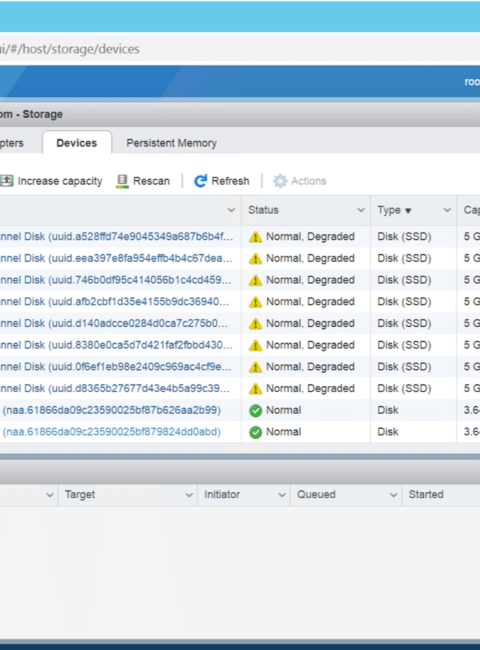Open the Queued column dropdown chevron
The width and height of the screenshot is (480, 650).
[393, 495]
